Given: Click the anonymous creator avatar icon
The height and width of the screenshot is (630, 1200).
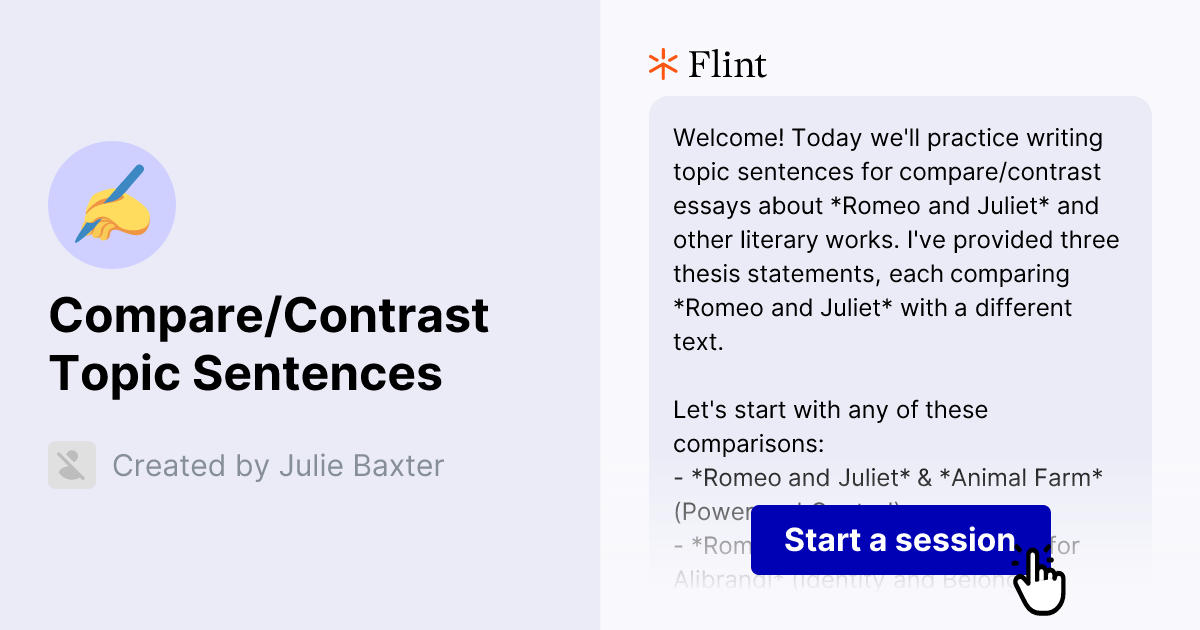Looking at the screenshot, I should [x=71, y=465].
